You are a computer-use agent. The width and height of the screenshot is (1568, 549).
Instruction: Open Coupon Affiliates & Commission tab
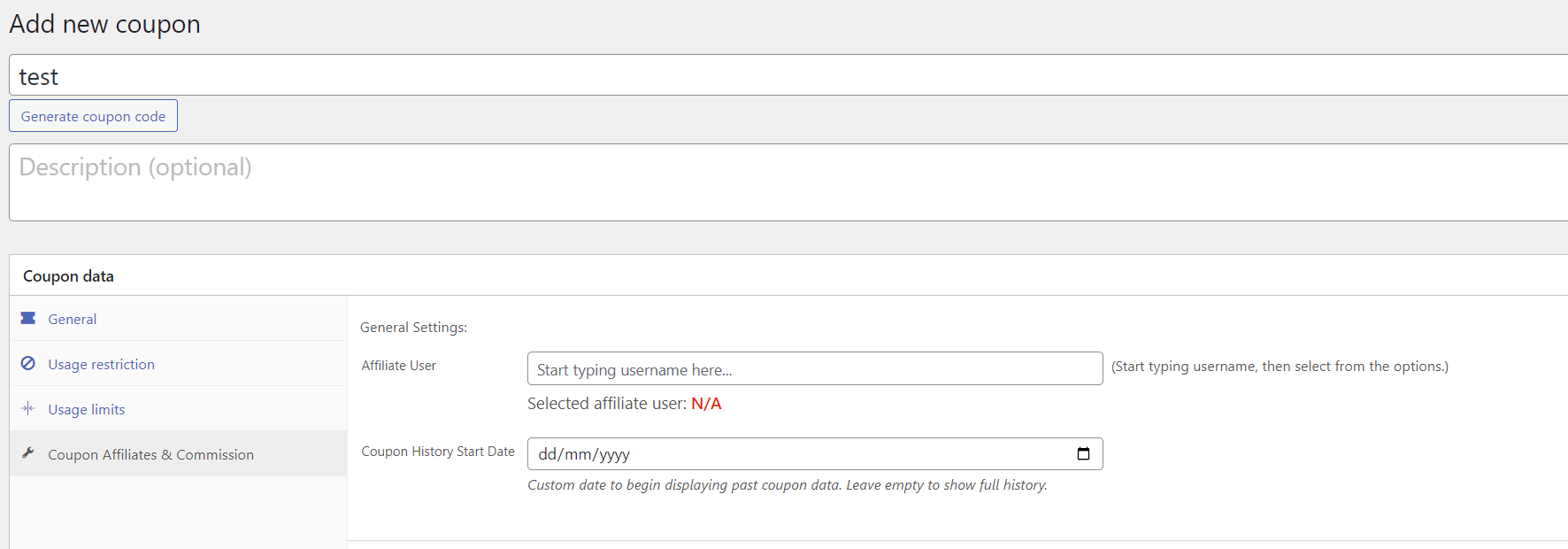coord(150,455)
